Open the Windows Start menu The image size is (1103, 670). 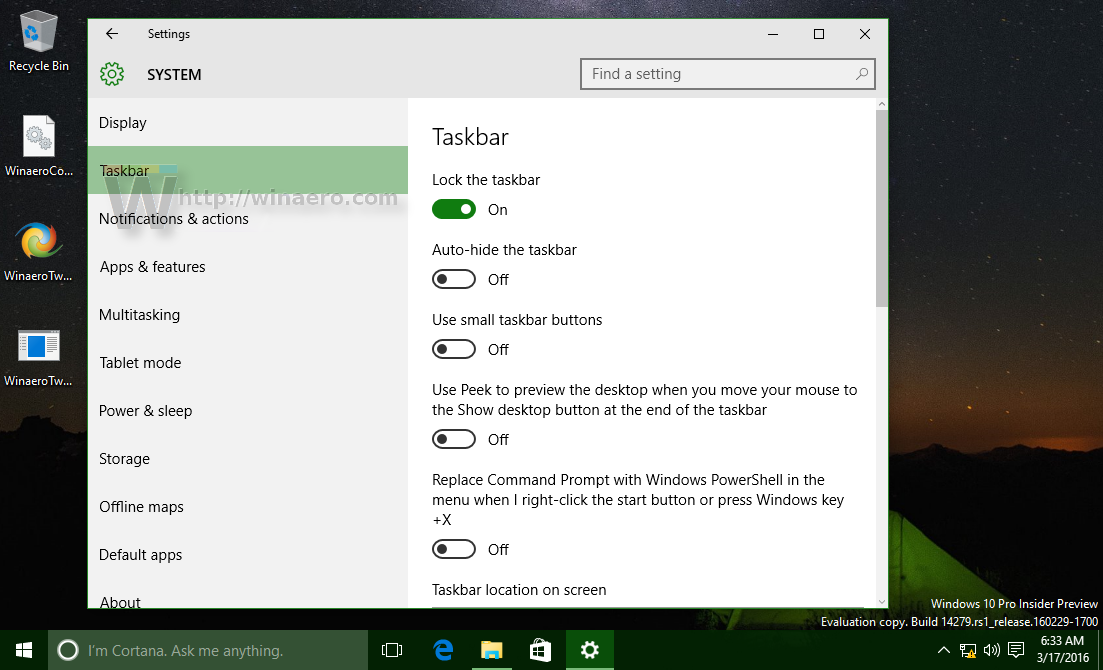click(23, 650)
